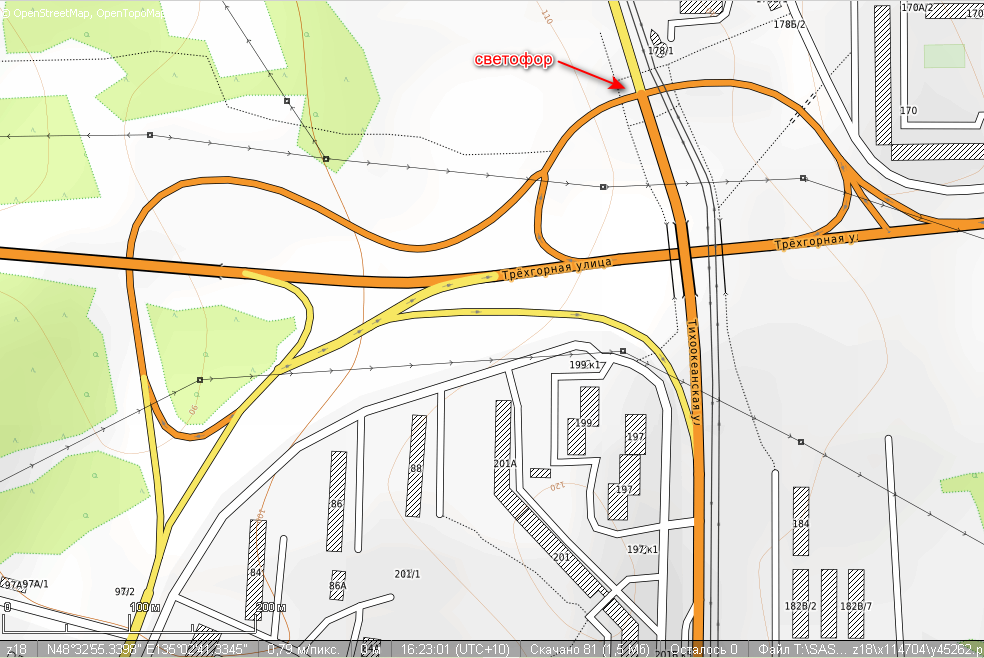Click building 170 label
Viewport: 984px width, 658px height.
tap(908, 110)
